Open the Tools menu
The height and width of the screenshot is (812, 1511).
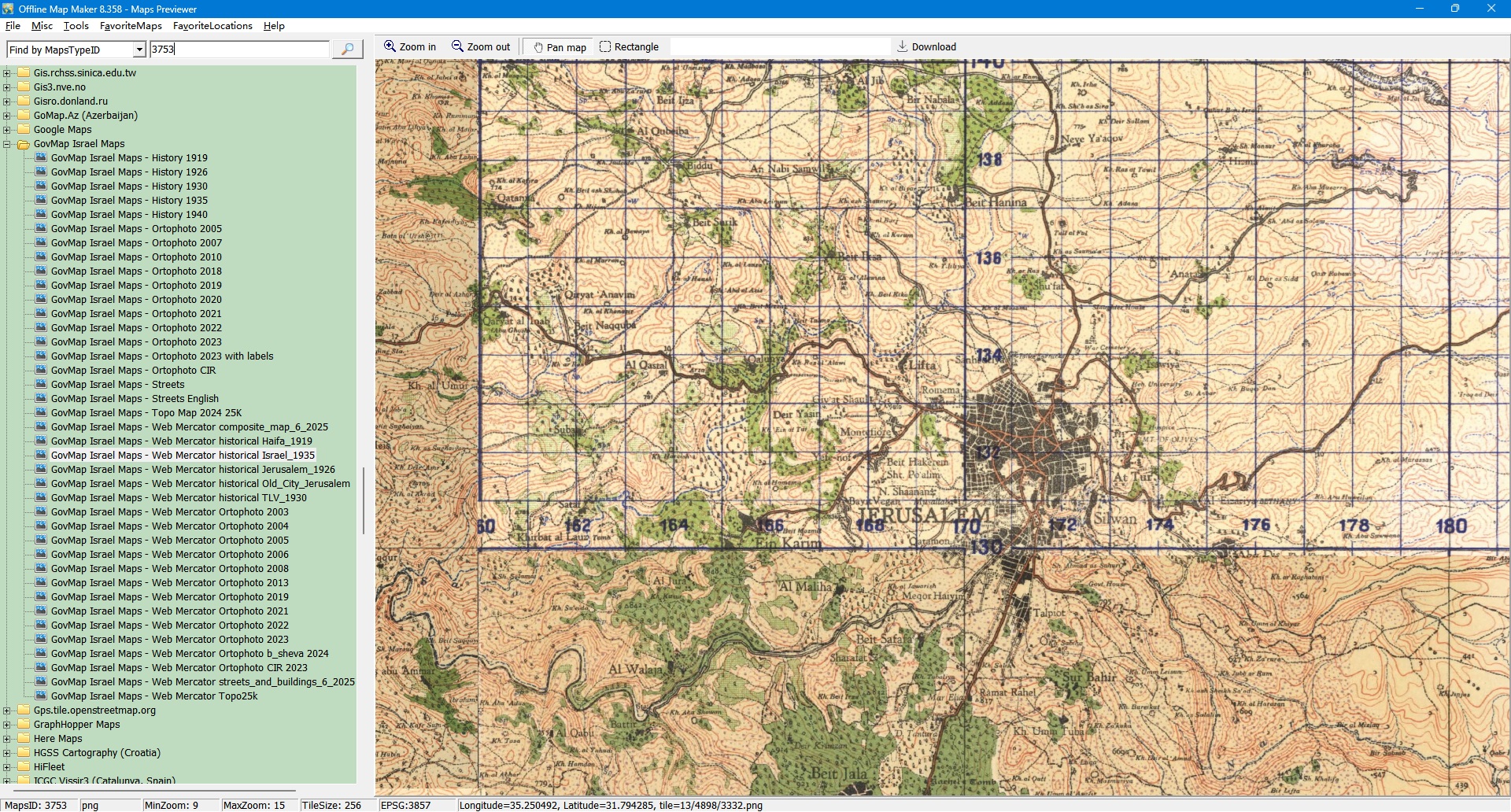(x=76, y=26)
